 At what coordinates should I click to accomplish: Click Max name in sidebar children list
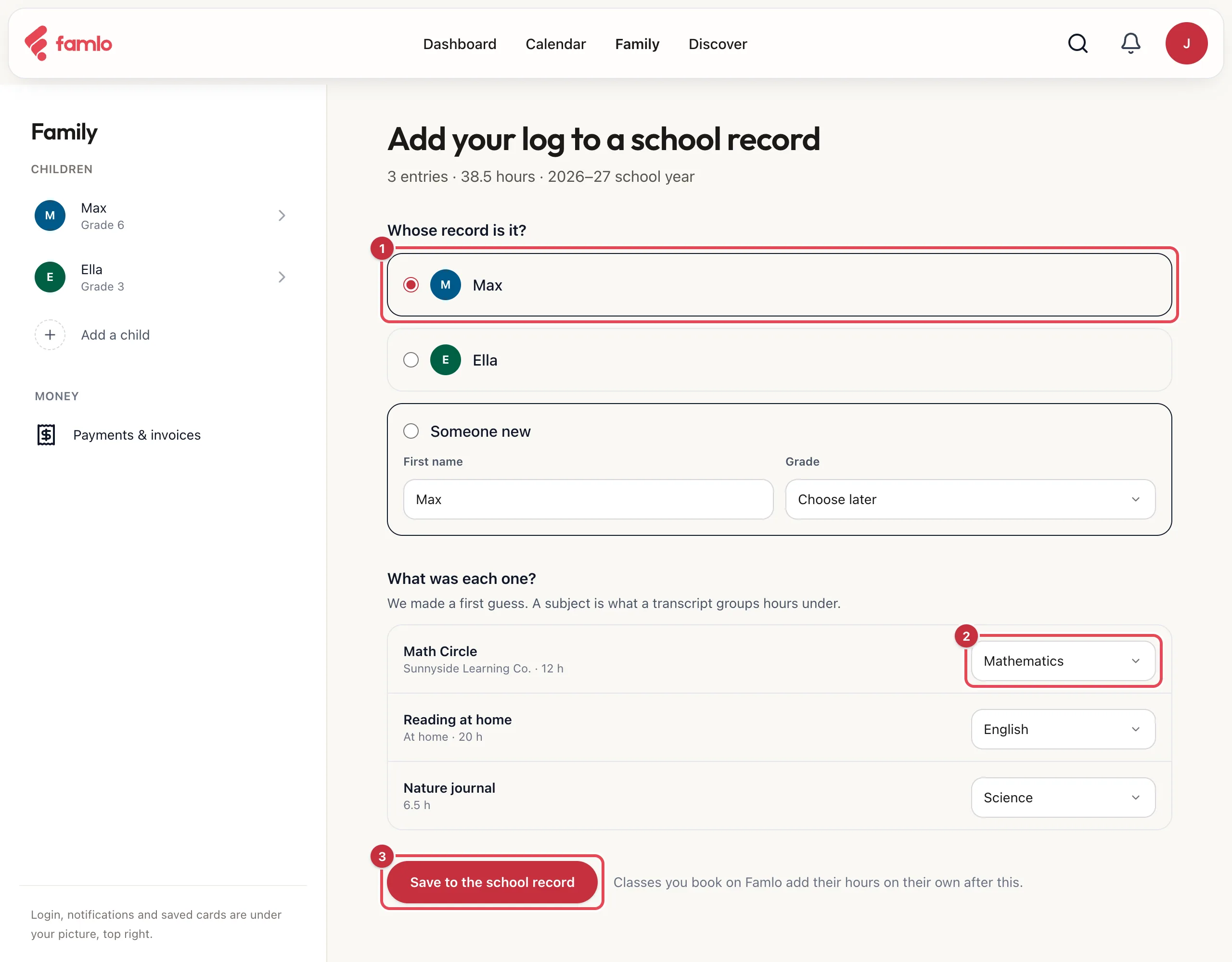(x=94, y=208)
